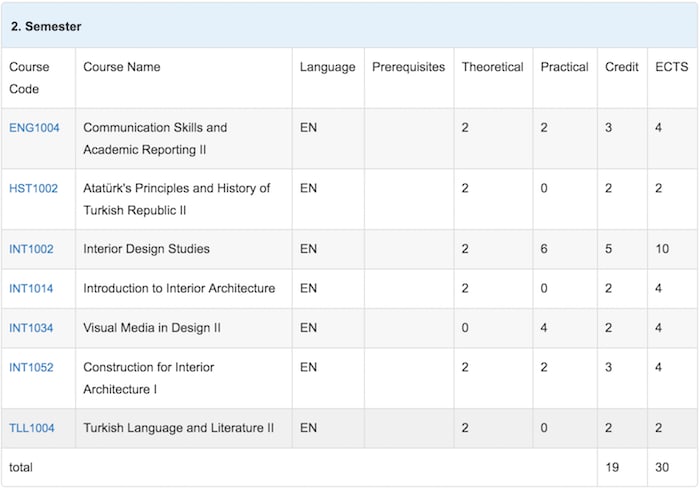Click the Interior Design Studies course name
Screen dimensions: 700x488
(146, 249)
